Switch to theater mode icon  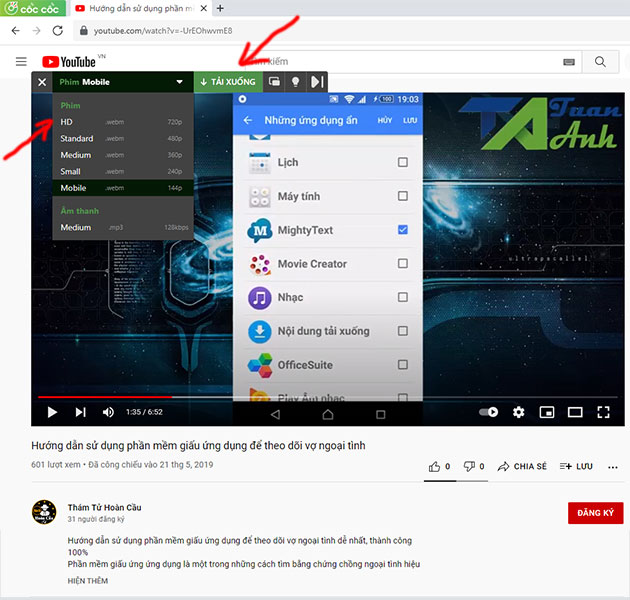point(575,412)
